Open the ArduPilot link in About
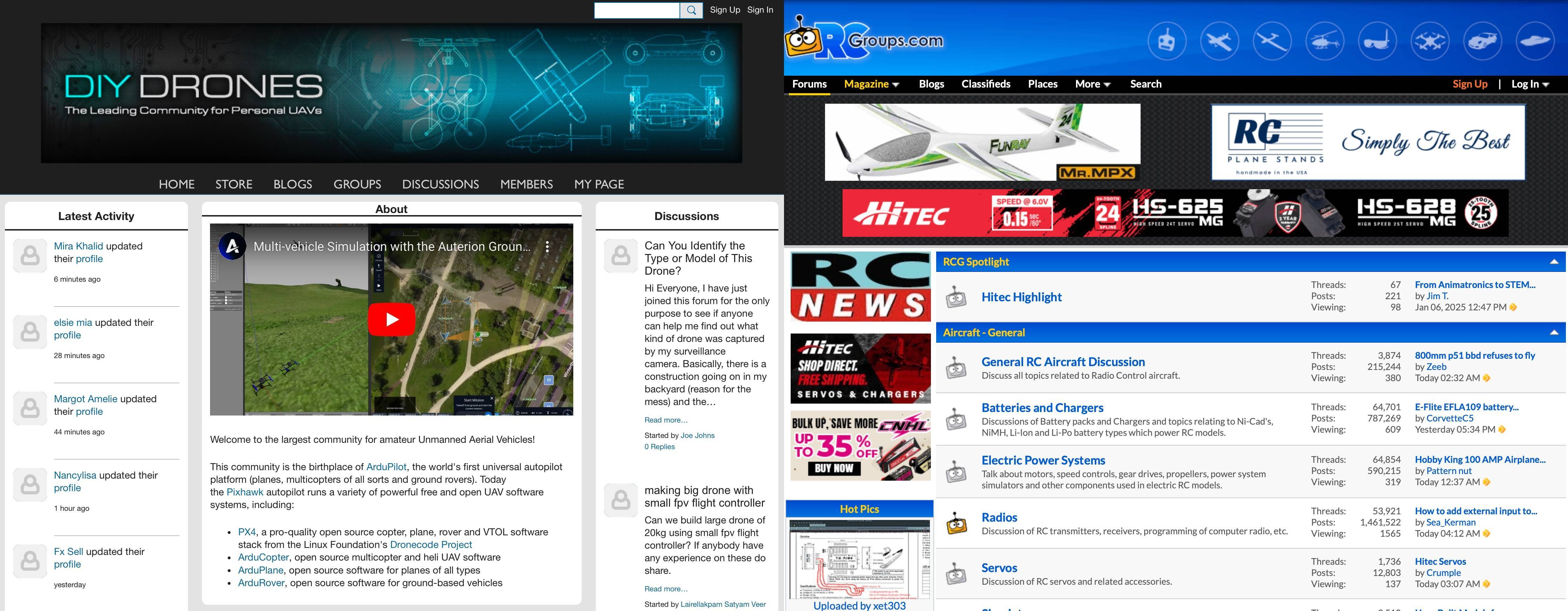This screenshot has height=611, width=1568. pos(386,467)
